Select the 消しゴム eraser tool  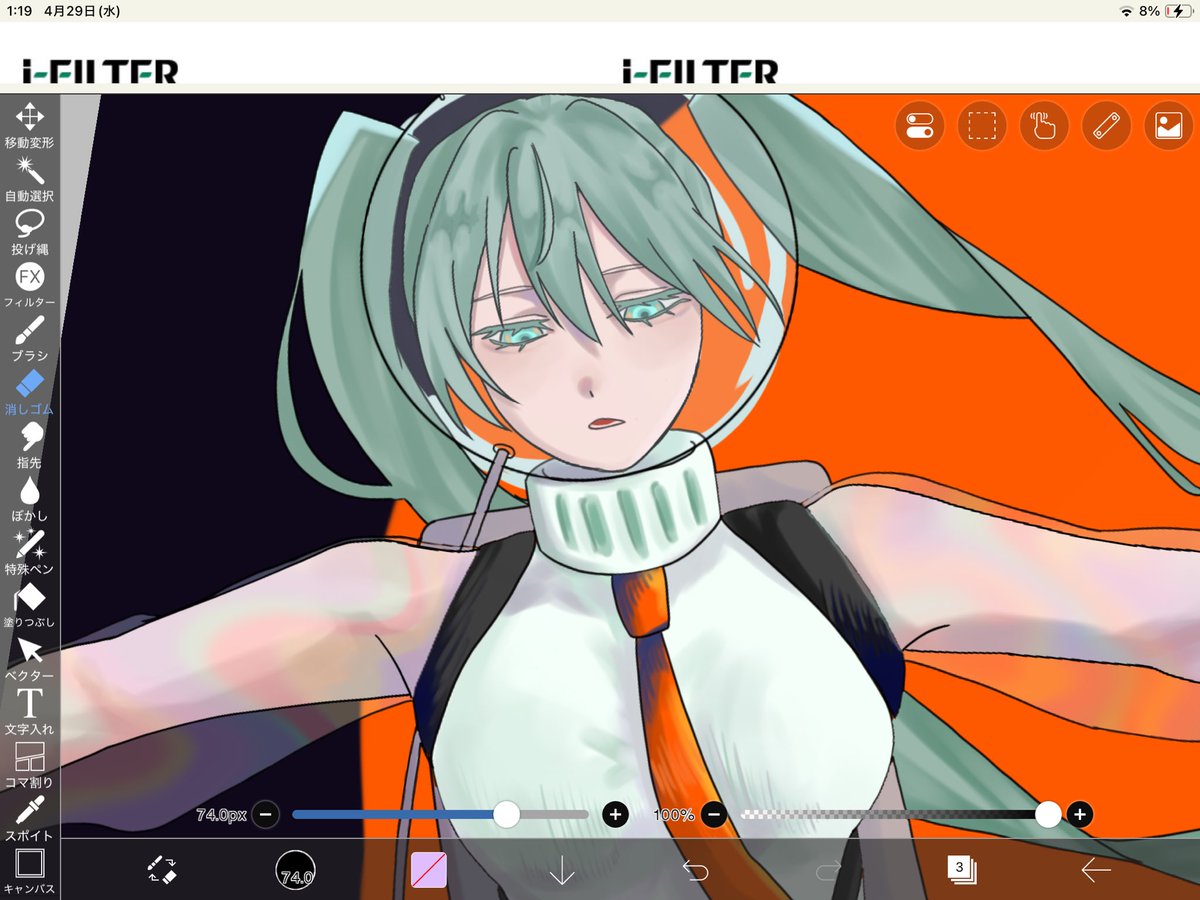pyautogui.click(x=30, y=392)
